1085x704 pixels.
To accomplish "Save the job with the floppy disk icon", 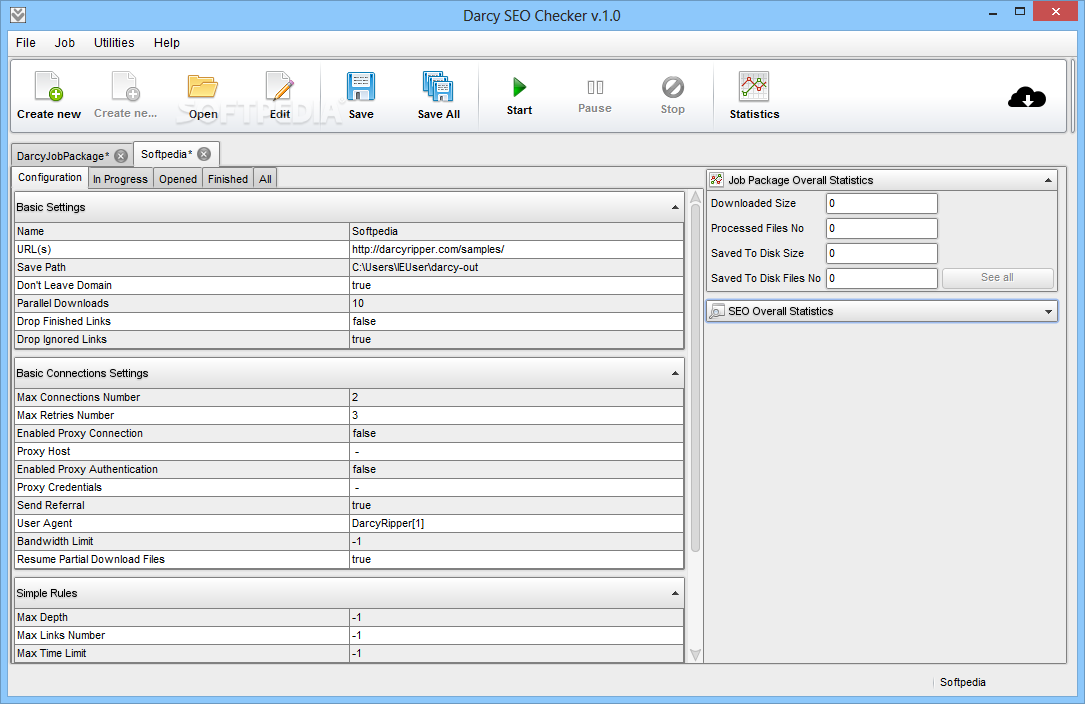I will tap(361, 87).
